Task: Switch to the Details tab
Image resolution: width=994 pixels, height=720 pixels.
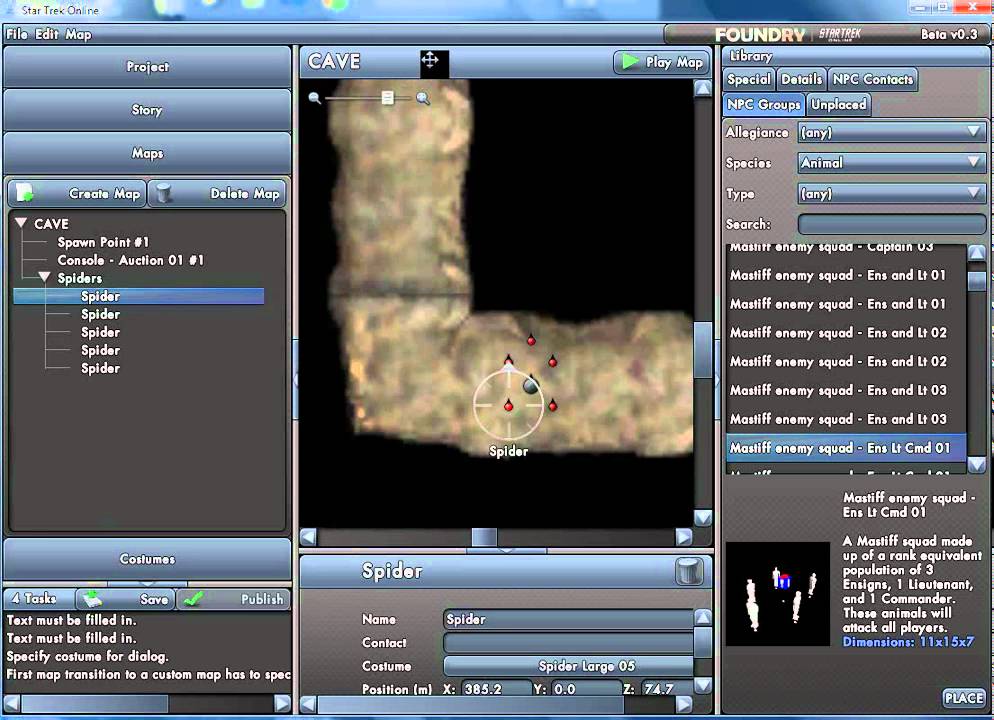Action: [x=801, y=79]
